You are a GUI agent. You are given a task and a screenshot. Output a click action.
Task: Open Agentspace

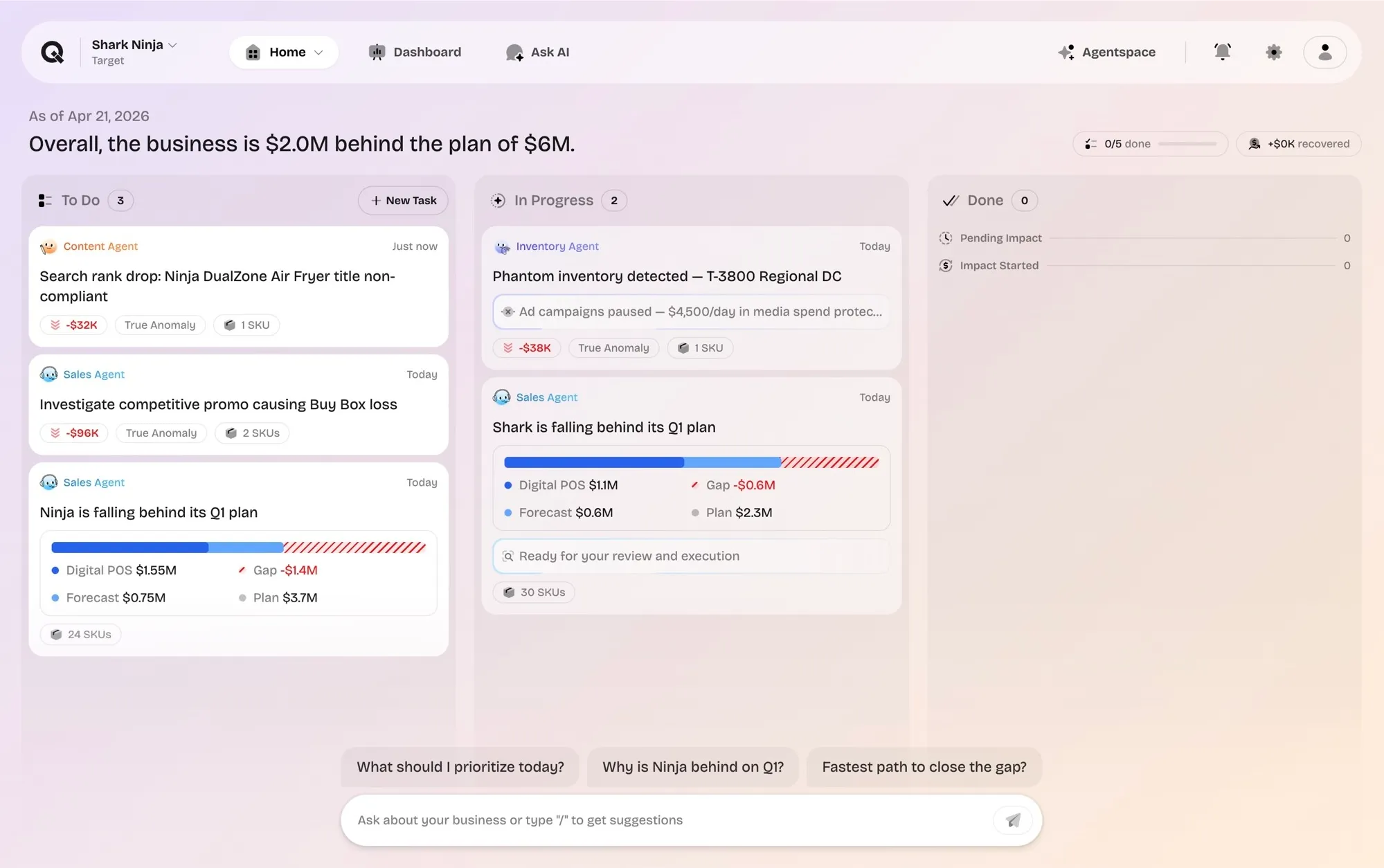[x=1106, y=52]
